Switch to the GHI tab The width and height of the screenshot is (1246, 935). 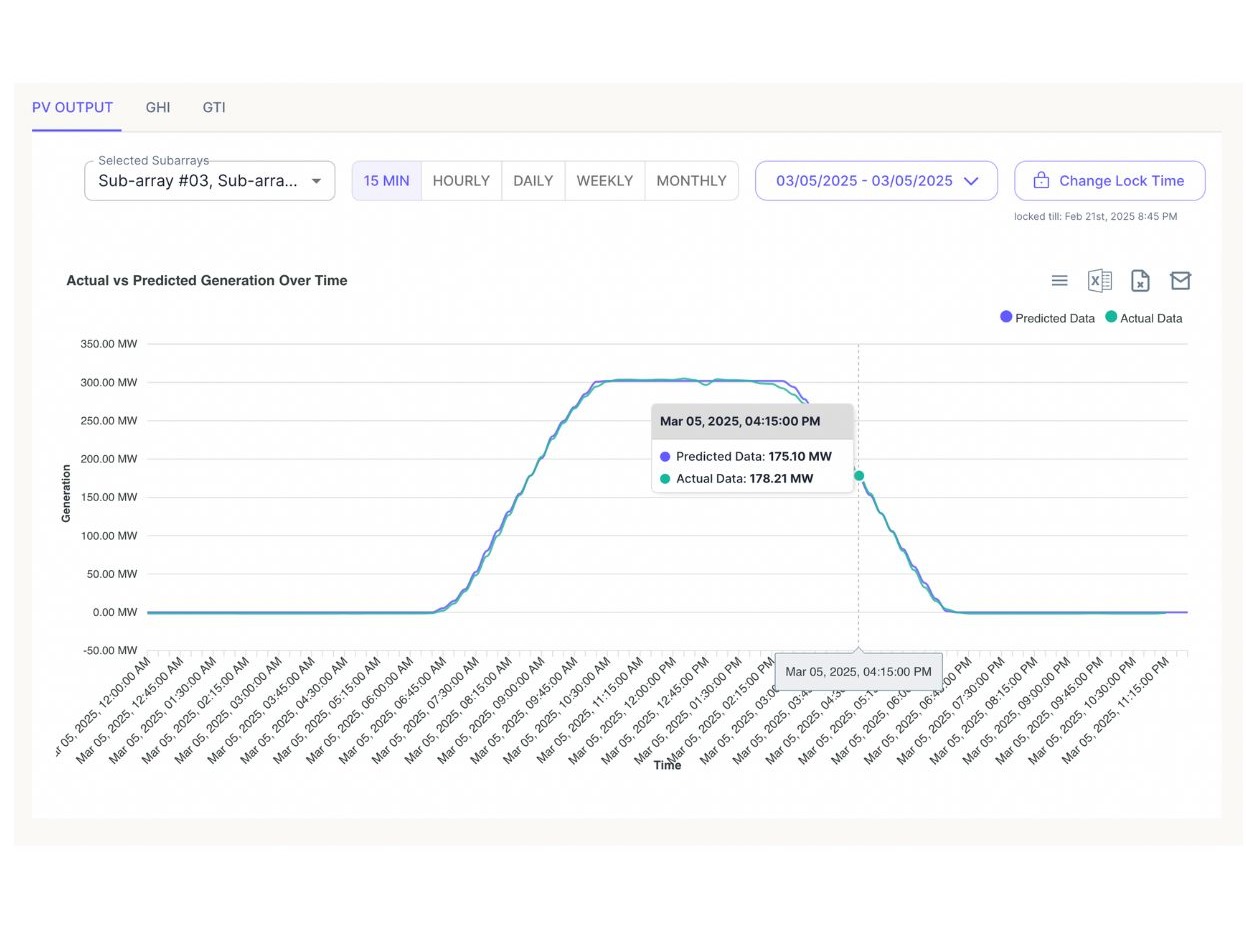coord(157,107)
